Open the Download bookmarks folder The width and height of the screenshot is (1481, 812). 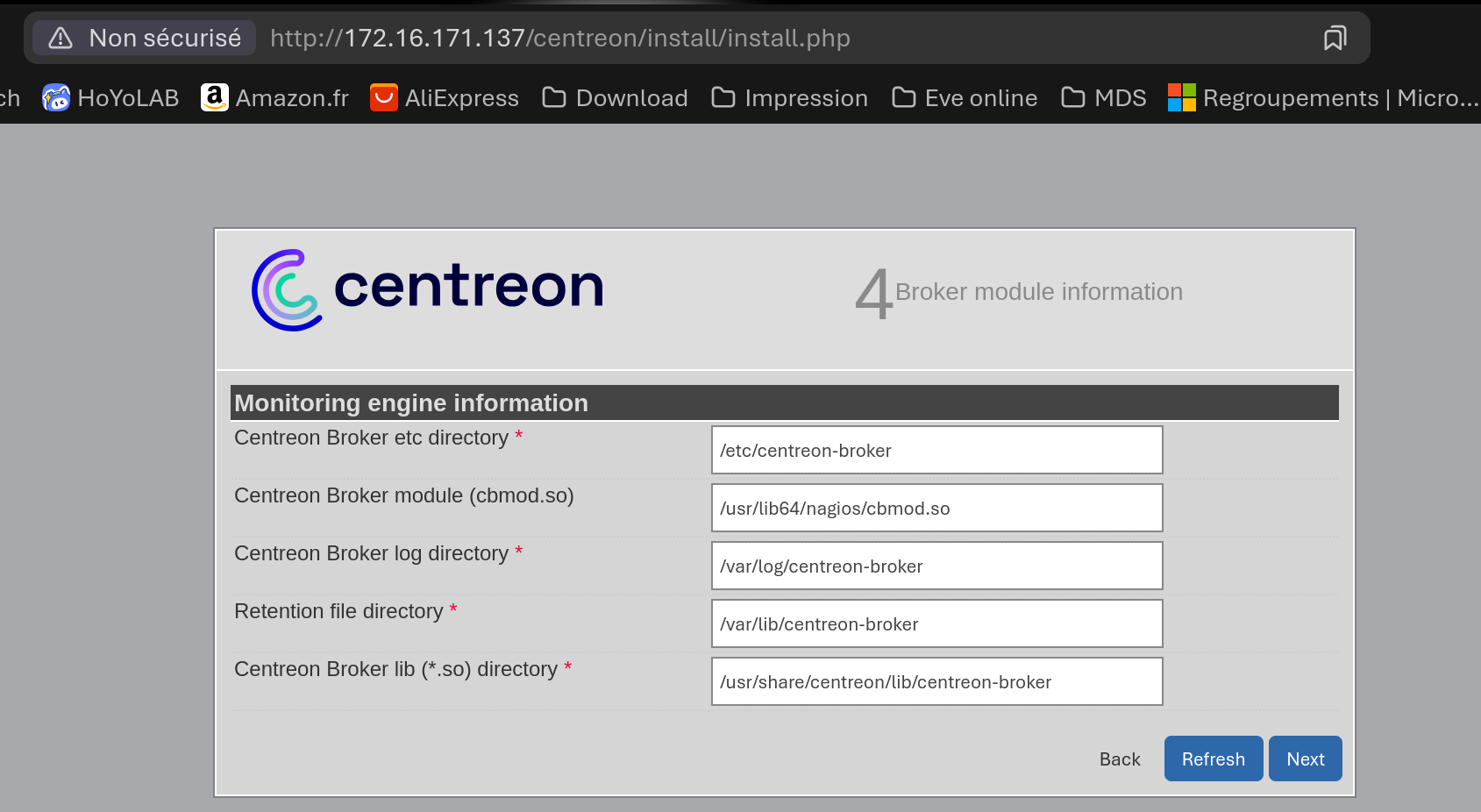(615, 97)
